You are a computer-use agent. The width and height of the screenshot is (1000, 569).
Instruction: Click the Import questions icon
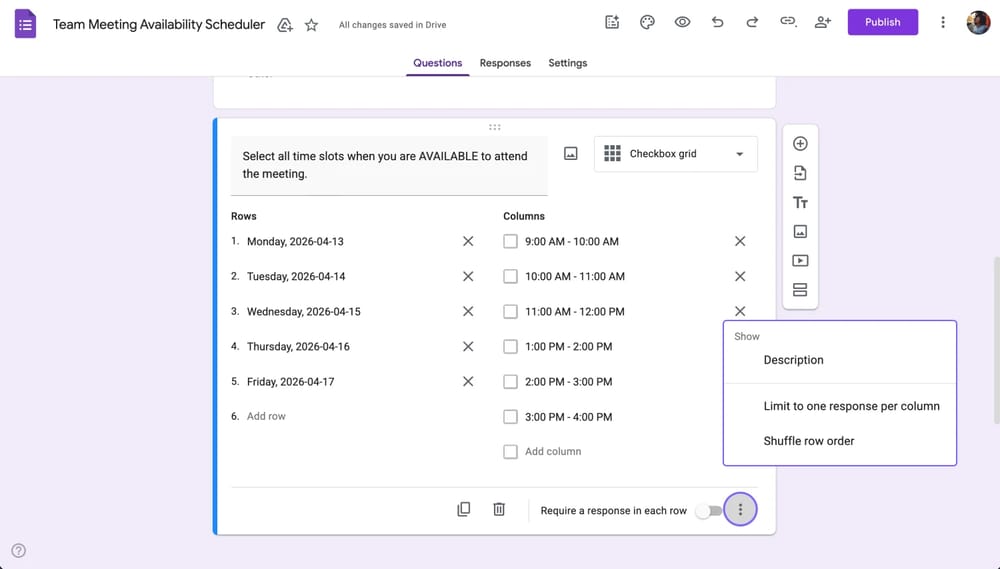coord(800,173)
